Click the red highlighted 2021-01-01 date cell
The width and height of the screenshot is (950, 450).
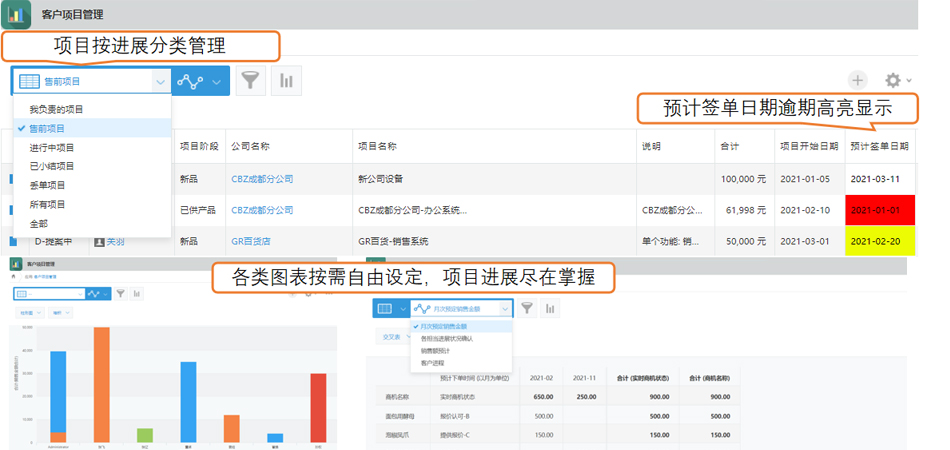(877, 210)
